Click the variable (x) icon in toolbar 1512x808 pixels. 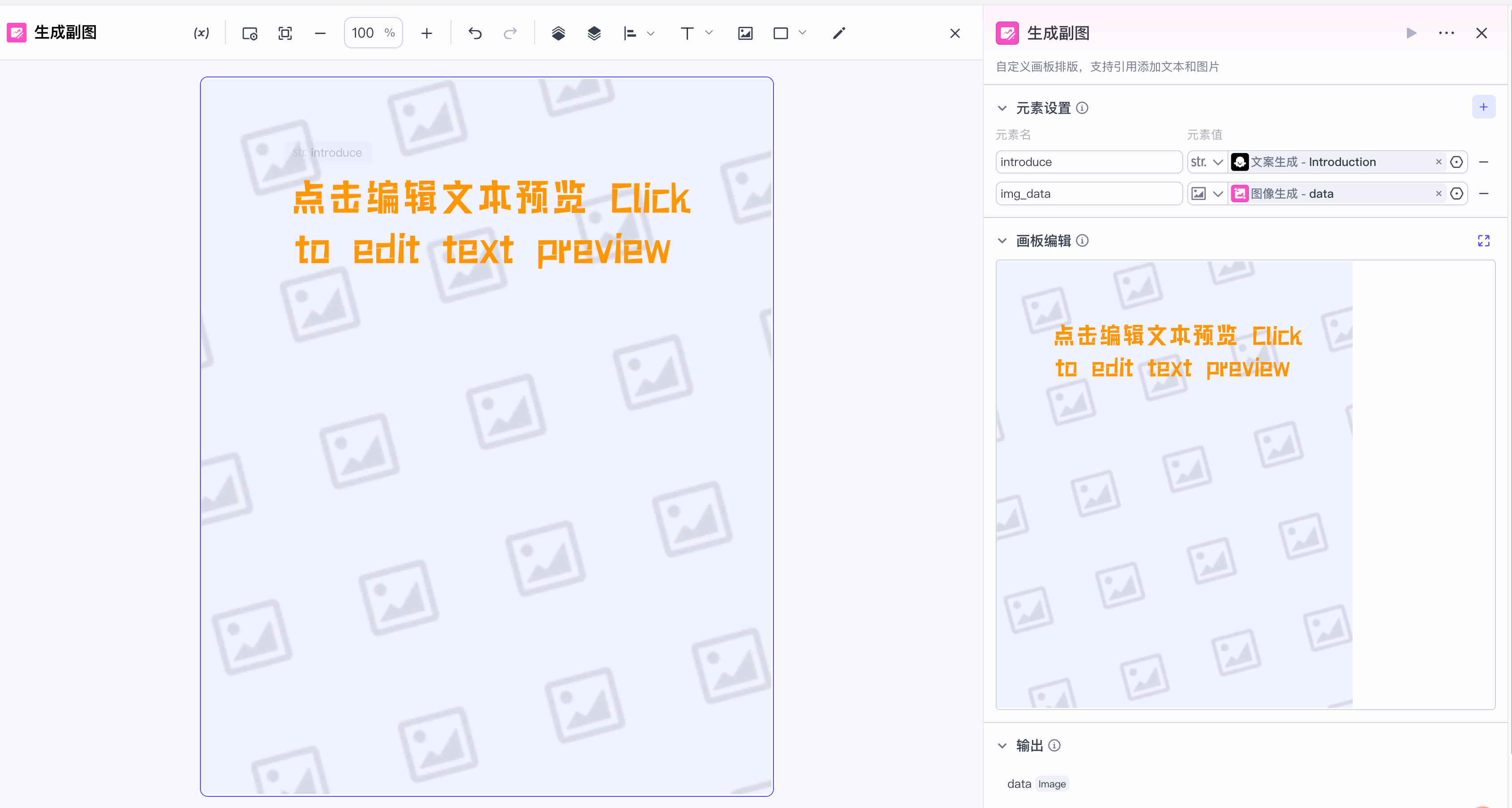201,33
